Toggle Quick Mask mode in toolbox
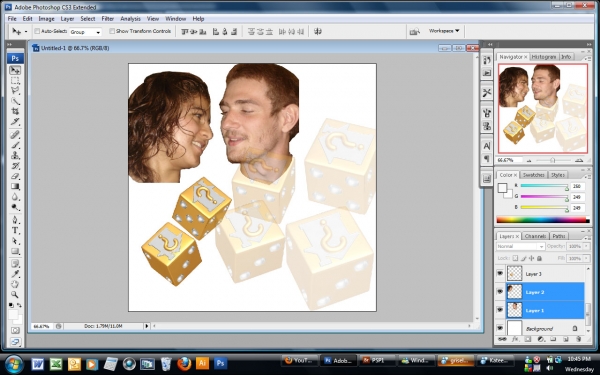Image resolution: width=600 pixels, height=375 pixels. point(15,330)
